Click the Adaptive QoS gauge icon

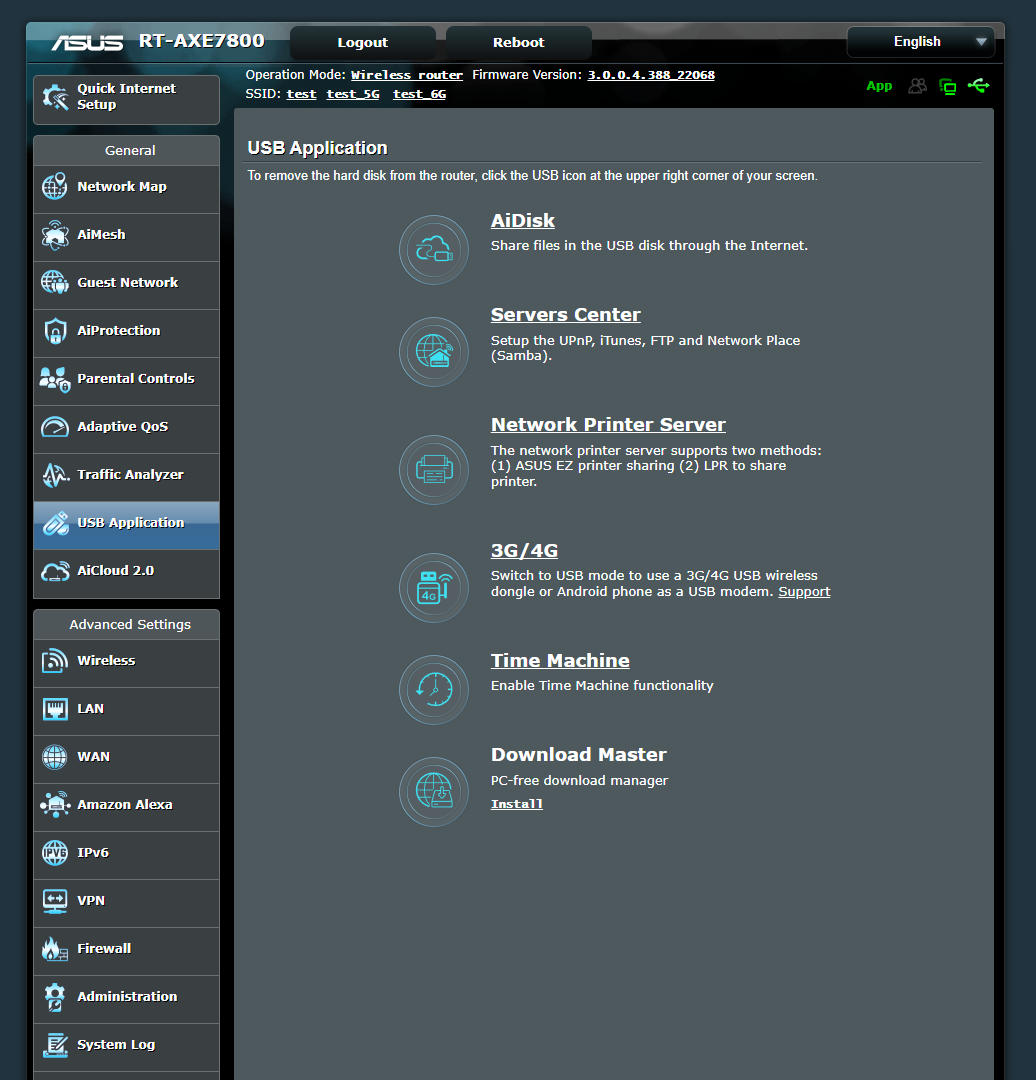(x=55, y=427)
